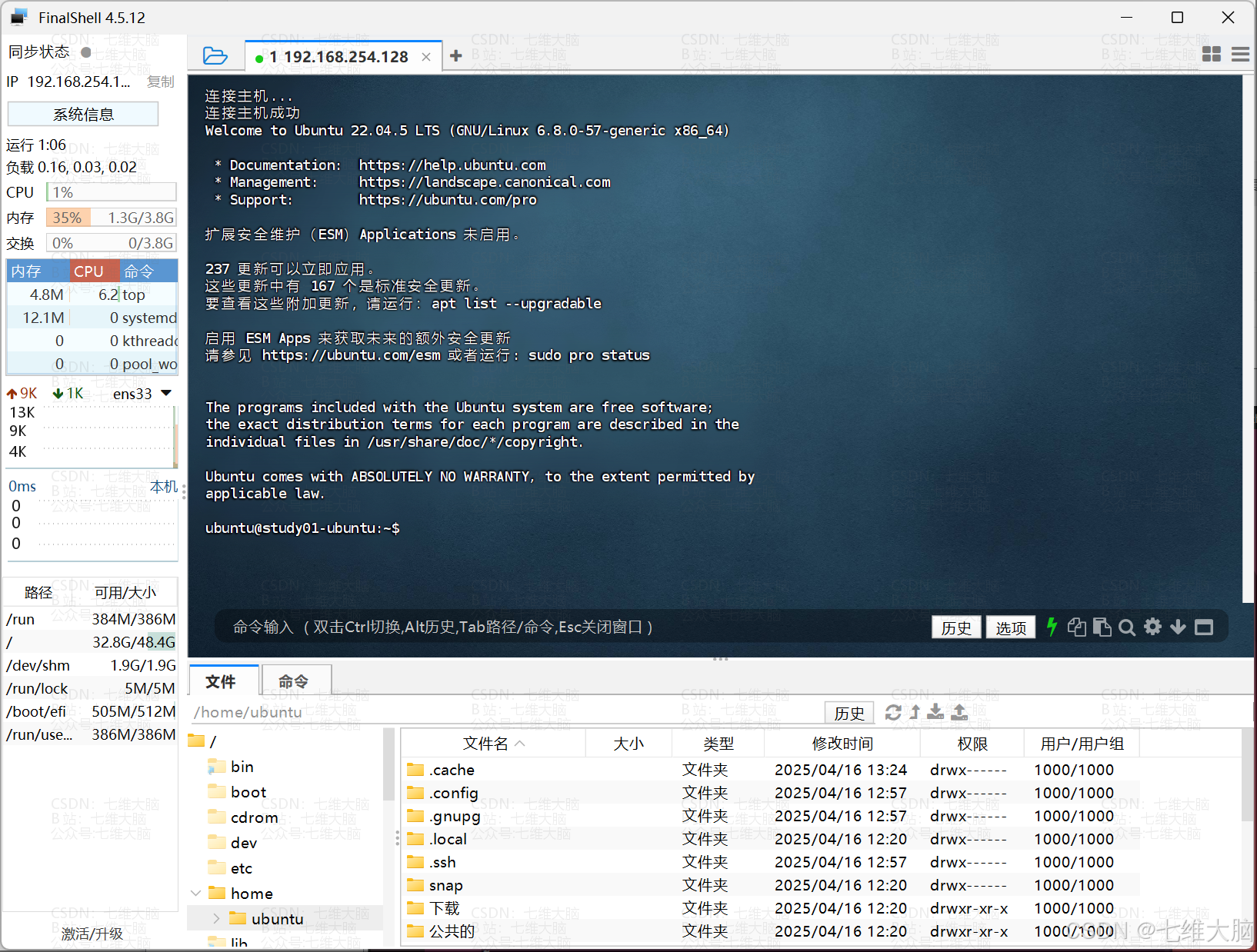Viewport: 1257px width, 952px height.
Task: Switch to grid layout view icon
Action: coord(1212,54)
